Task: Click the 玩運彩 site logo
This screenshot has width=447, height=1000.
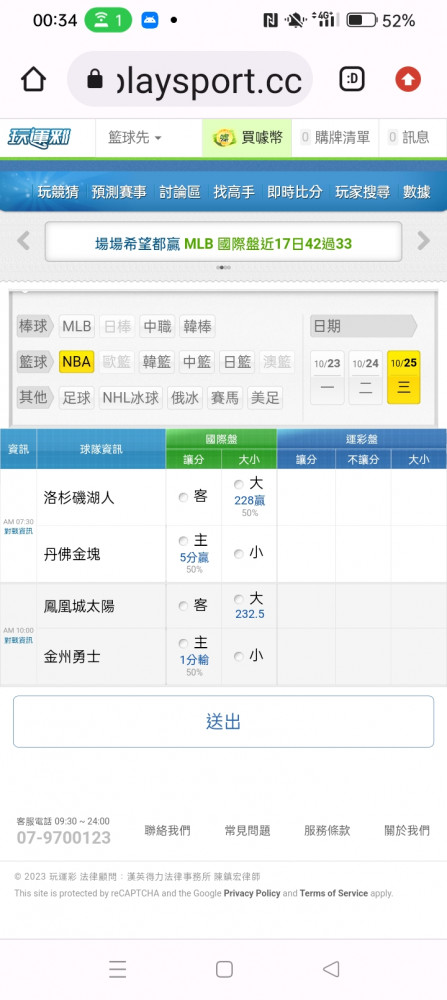Action: pyautogui.click(x=39, y=137)
